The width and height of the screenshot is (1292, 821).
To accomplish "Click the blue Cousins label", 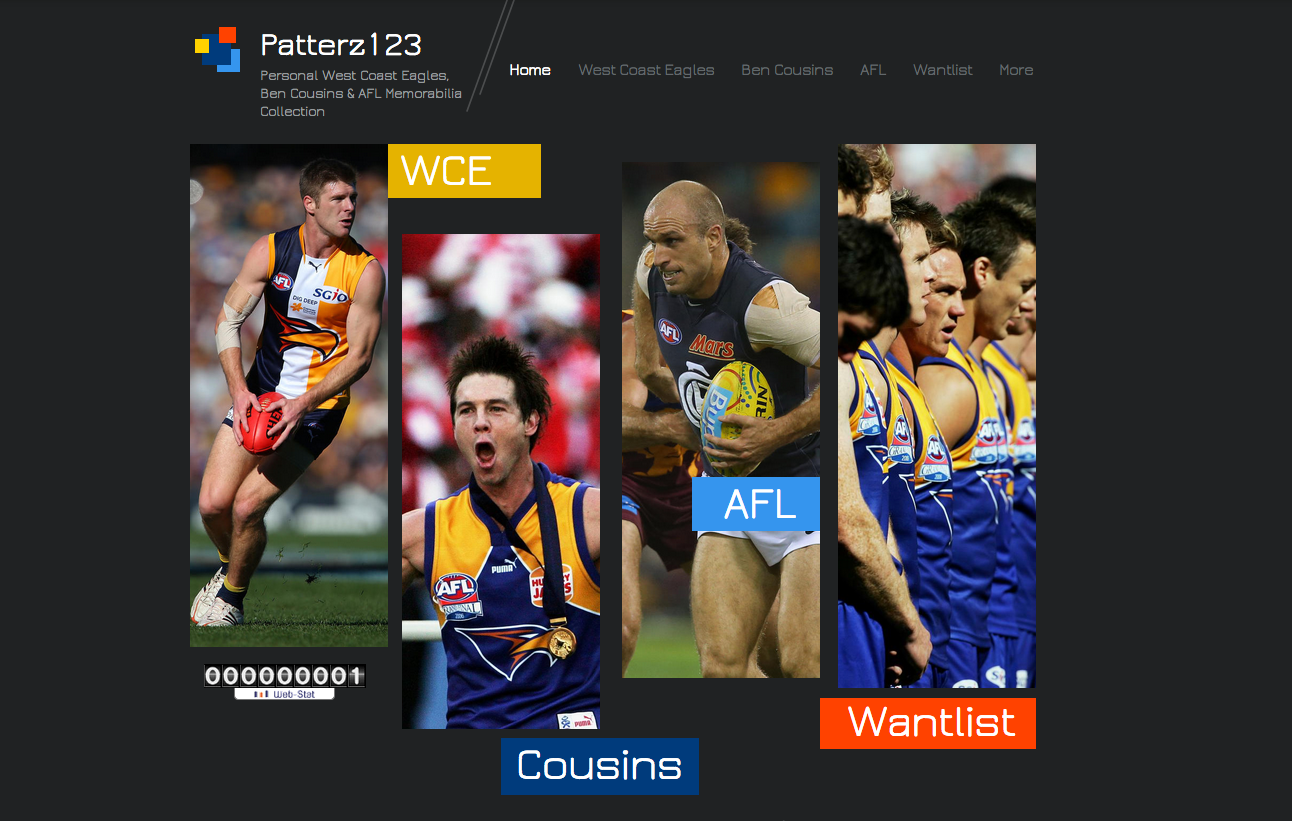I will click(599, 765).
